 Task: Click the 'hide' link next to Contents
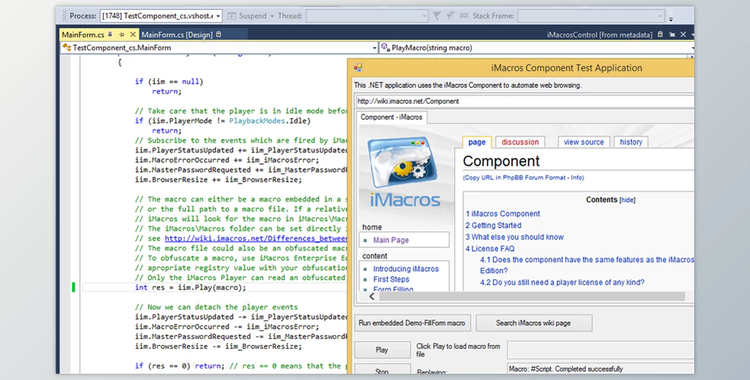[x=627, y=200]
